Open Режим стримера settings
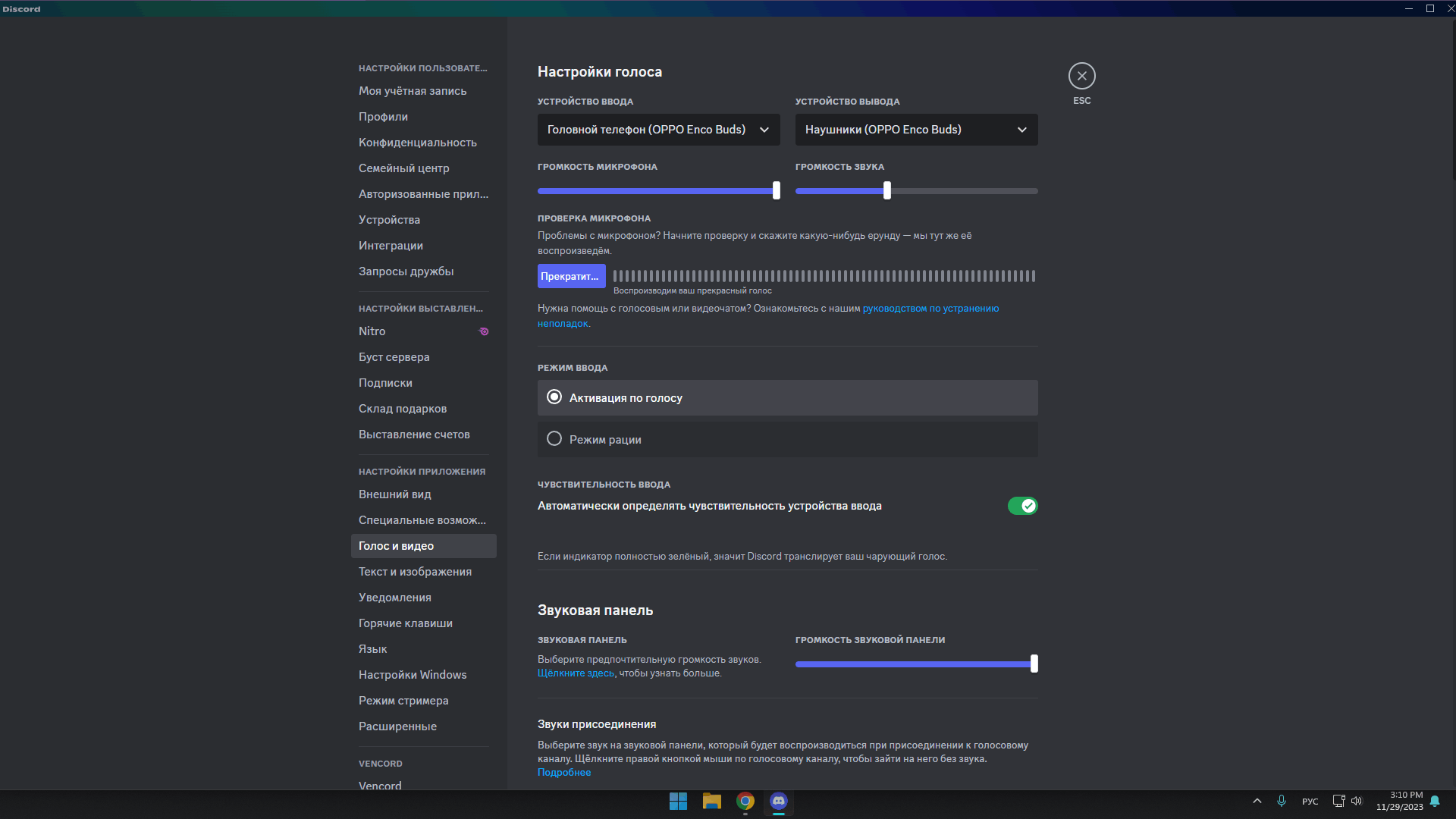 point(423,701)
